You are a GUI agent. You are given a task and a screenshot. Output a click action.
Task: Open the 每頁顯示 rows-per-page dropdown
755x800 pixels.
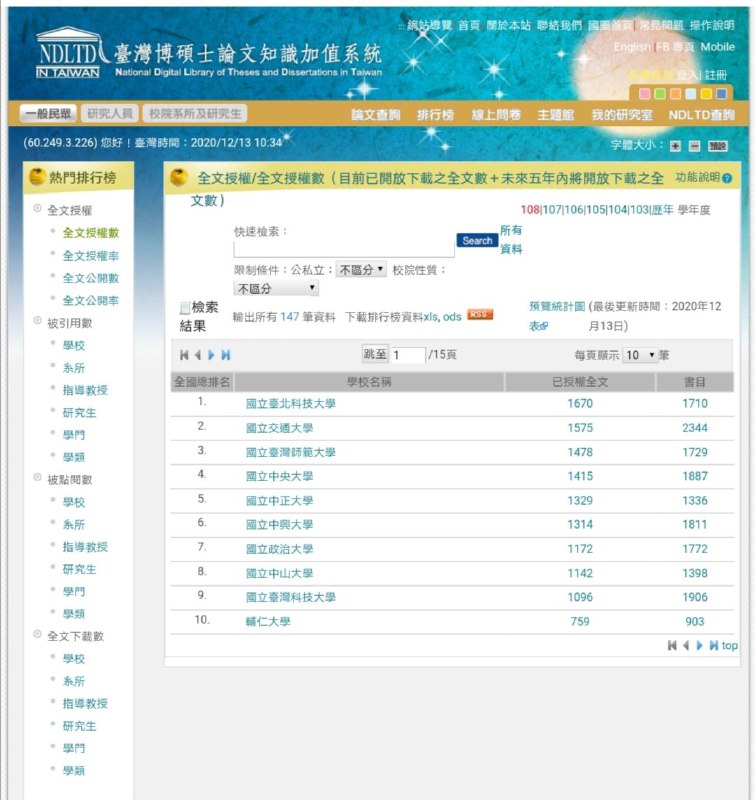(640, 355)
